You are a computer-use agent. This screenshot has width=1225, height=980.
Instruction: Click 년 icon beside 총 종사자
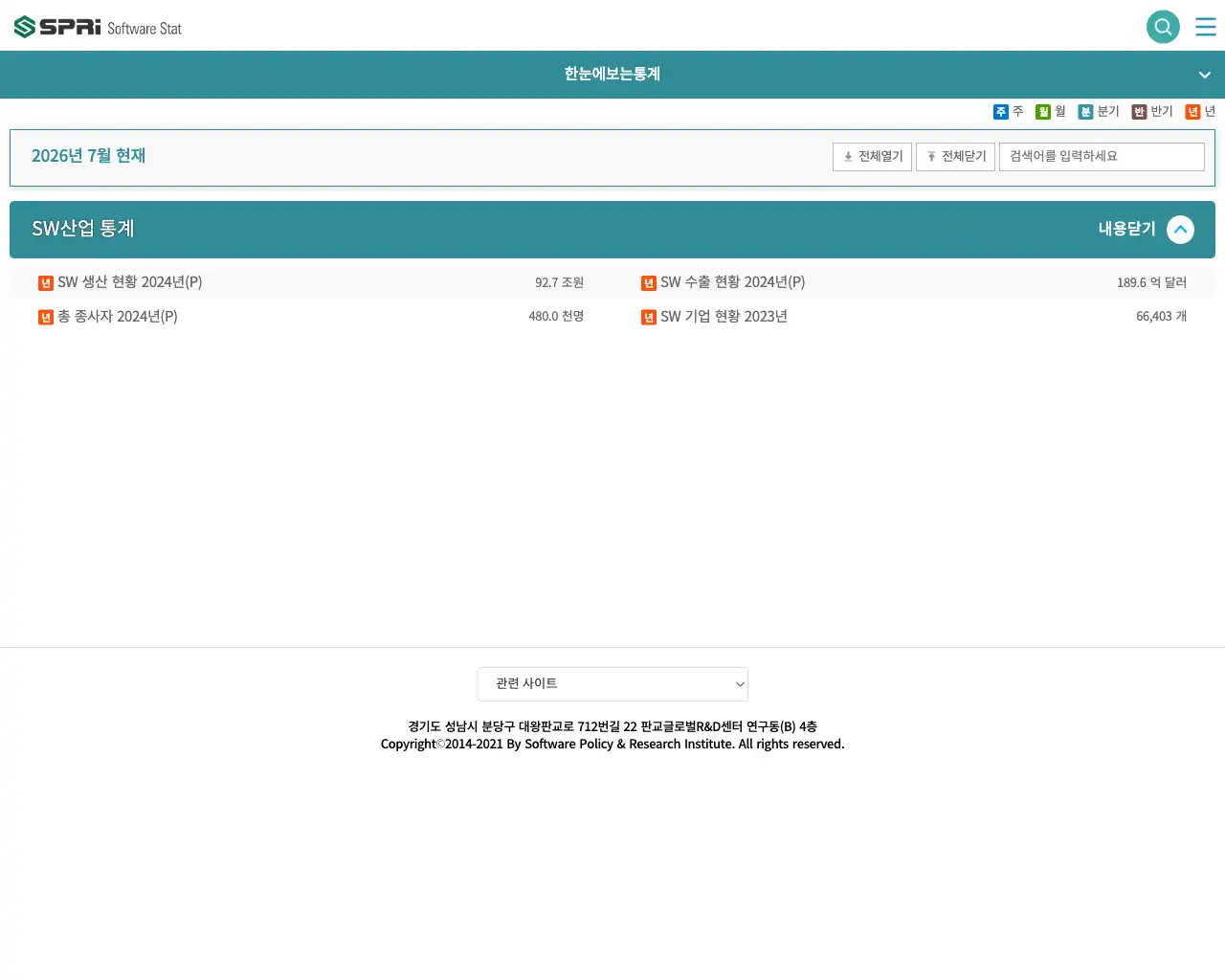[x=46, y=318]
